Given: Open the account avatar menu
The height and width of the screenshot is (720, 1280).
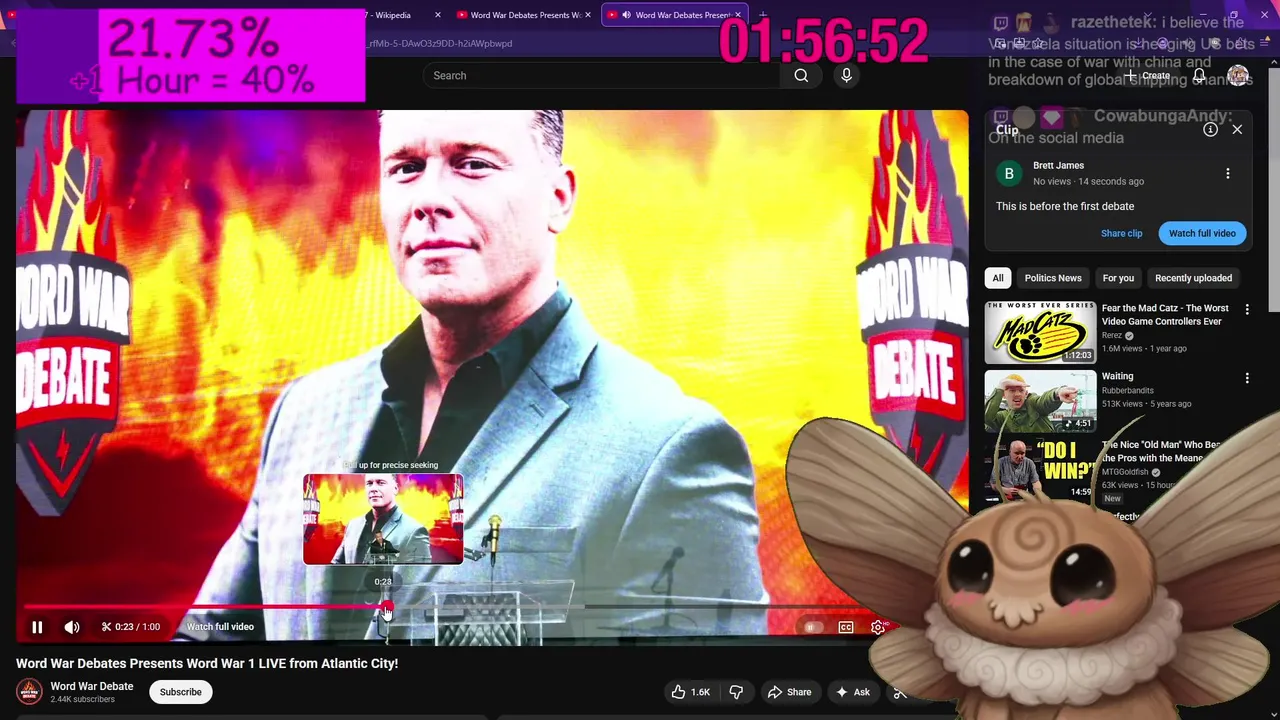Looking at the screenshot, I should pyautogui.click(x=1238, y=75).
